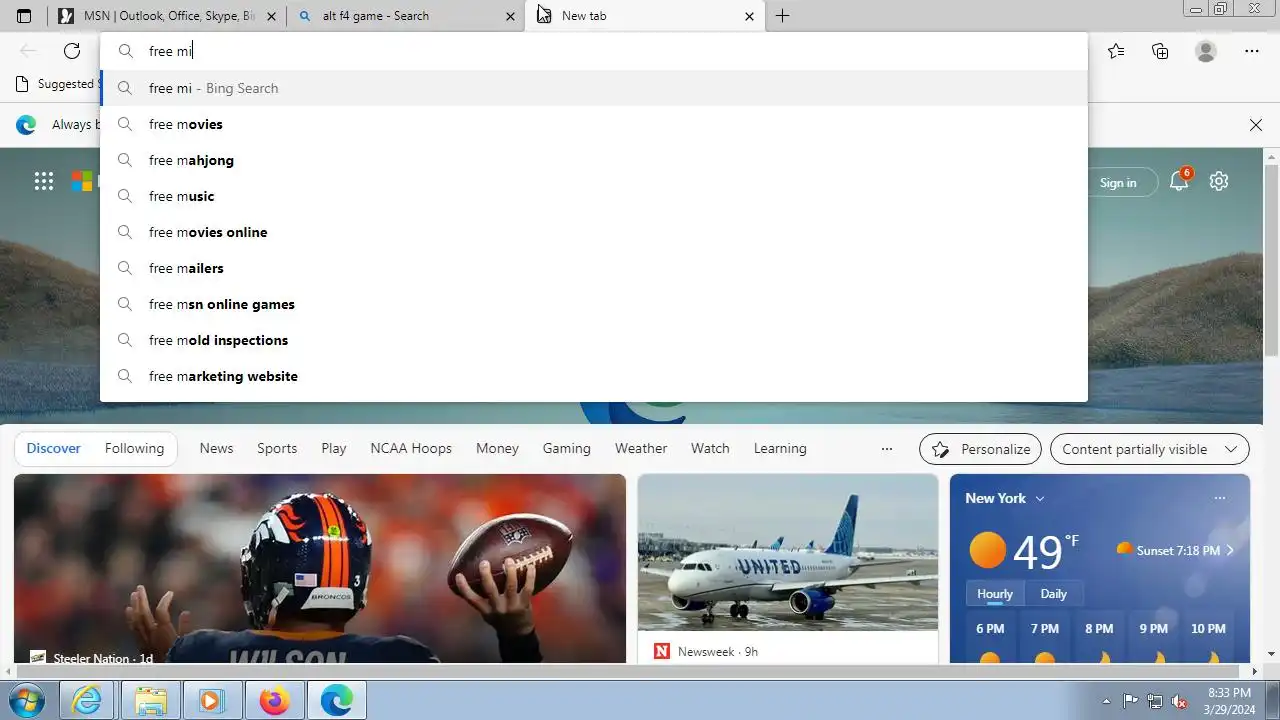The height and width of the screenshot is (720, 1280).
Task: Open the Play category
Action: [334, 449]
